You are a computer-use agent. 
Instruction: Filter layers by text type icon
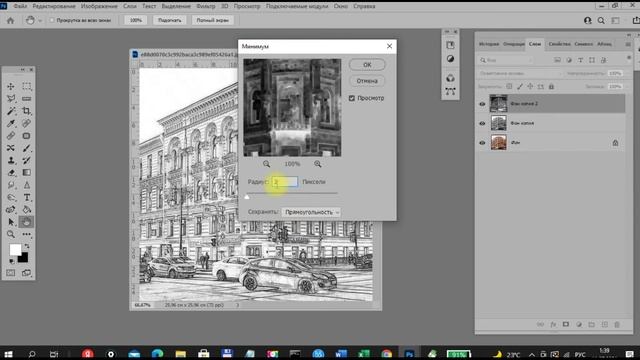click(x=580, y=60)
